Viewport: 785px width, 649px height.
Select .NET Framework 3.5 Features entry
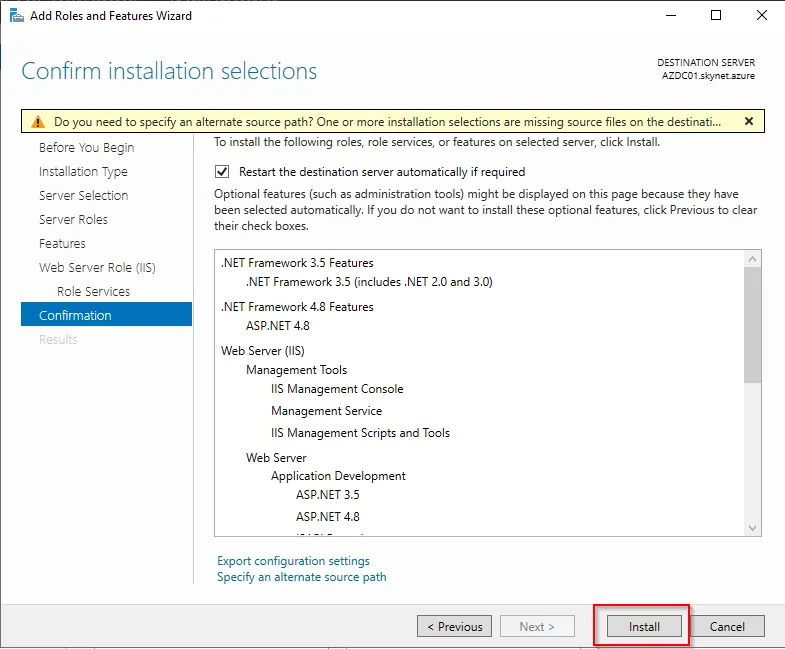click(297, 263)
